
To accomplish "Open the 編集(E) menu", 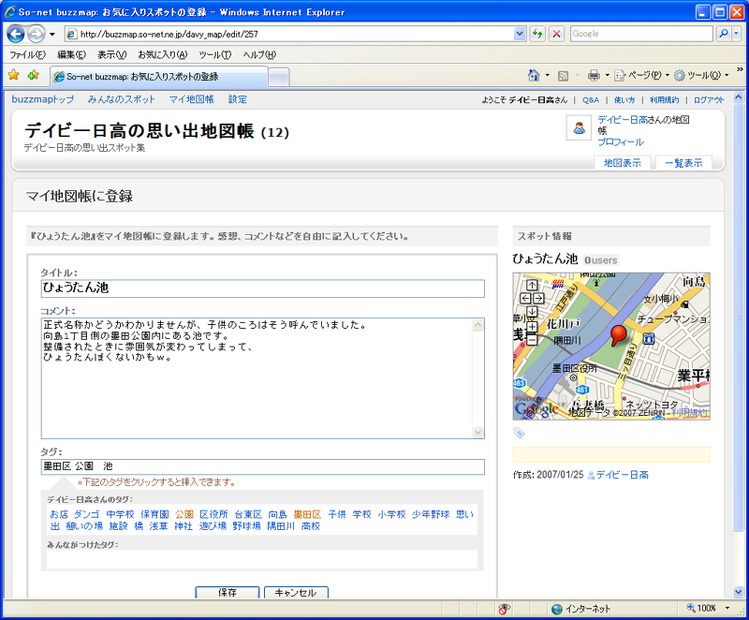I will [71, 55].
